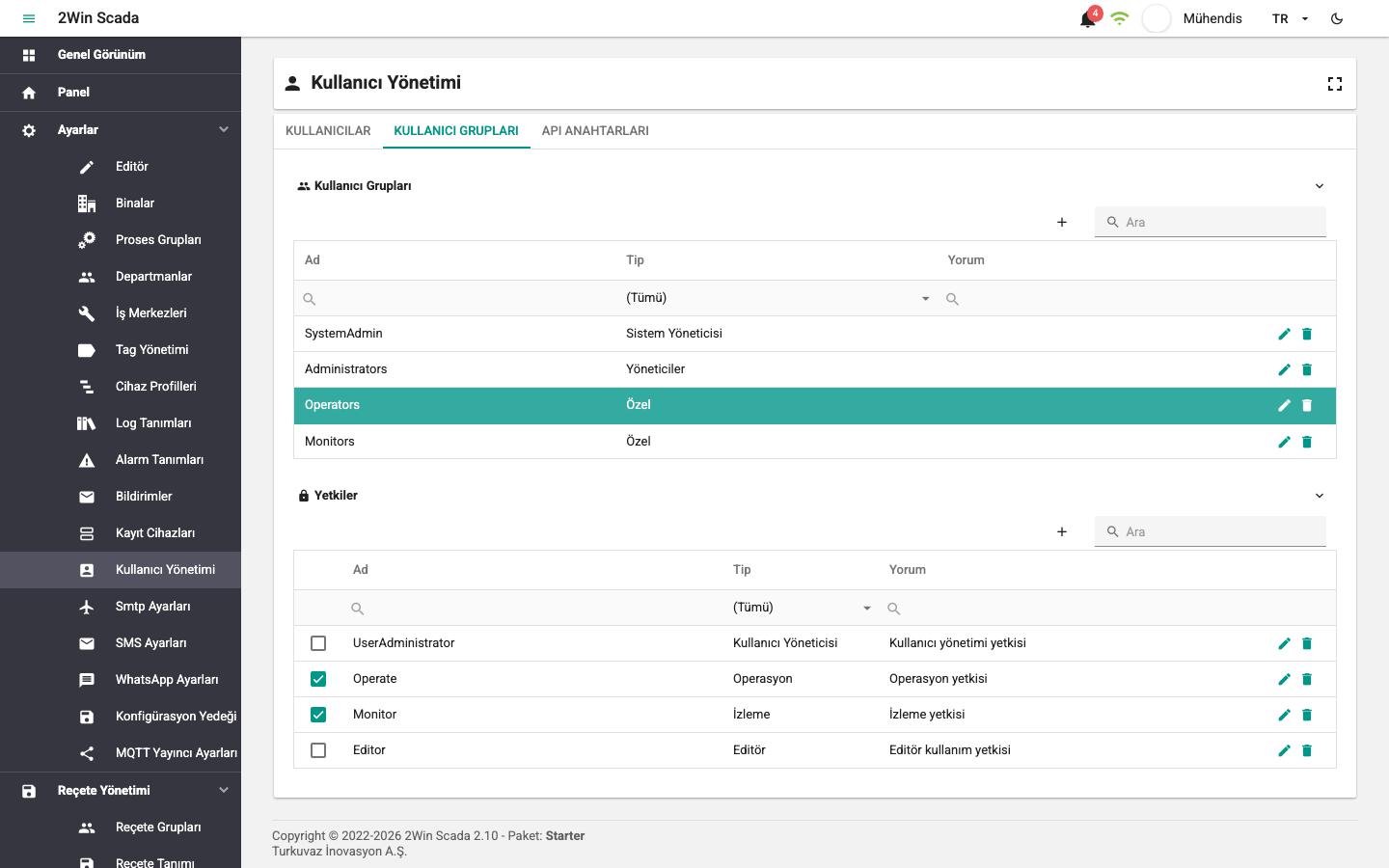This screenshot has height=868, width=1389.
Task: Edit the Monitor permission
Action: pyautogui.click(x=1284, y=715)
